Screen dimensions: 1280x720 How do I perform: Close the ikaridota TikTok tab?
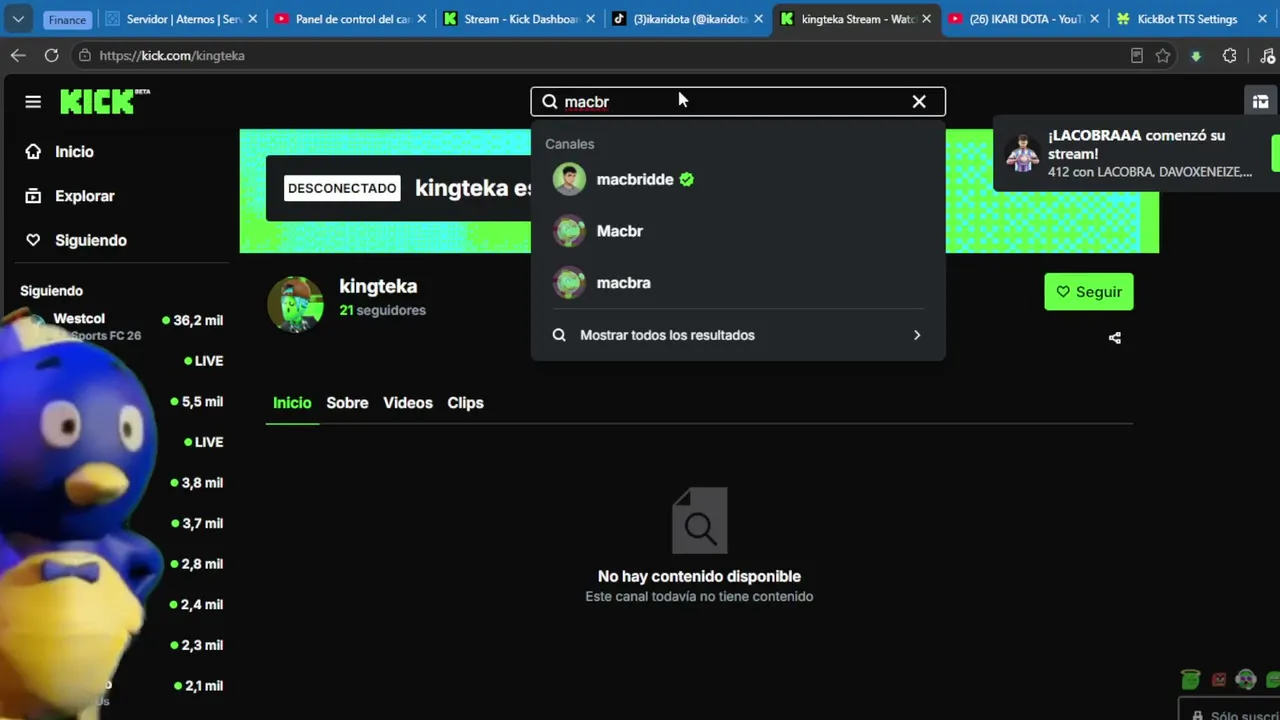pyautogui.click(x=758, y=19)
